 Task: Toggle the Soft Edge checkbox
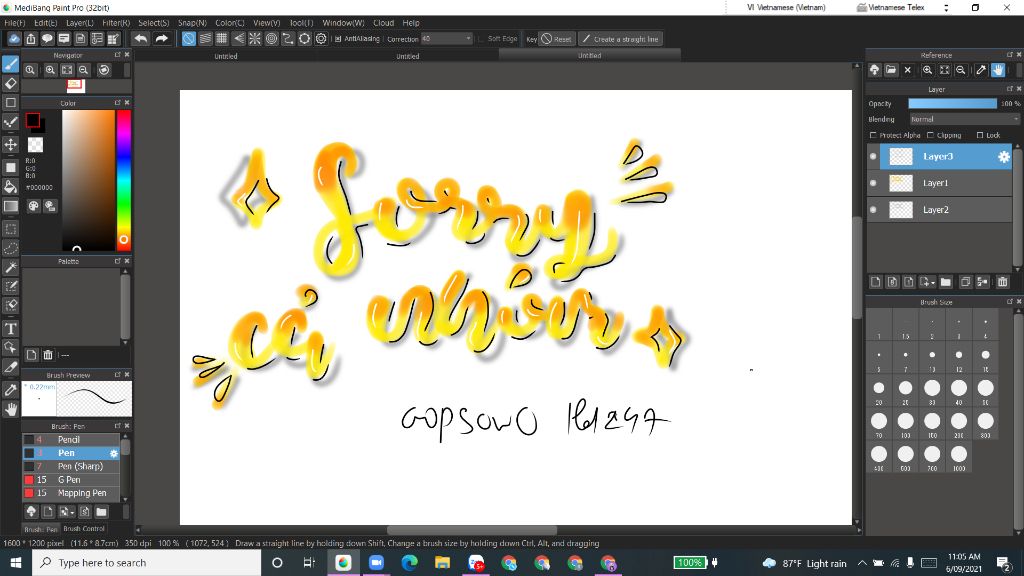click(481, 39)
